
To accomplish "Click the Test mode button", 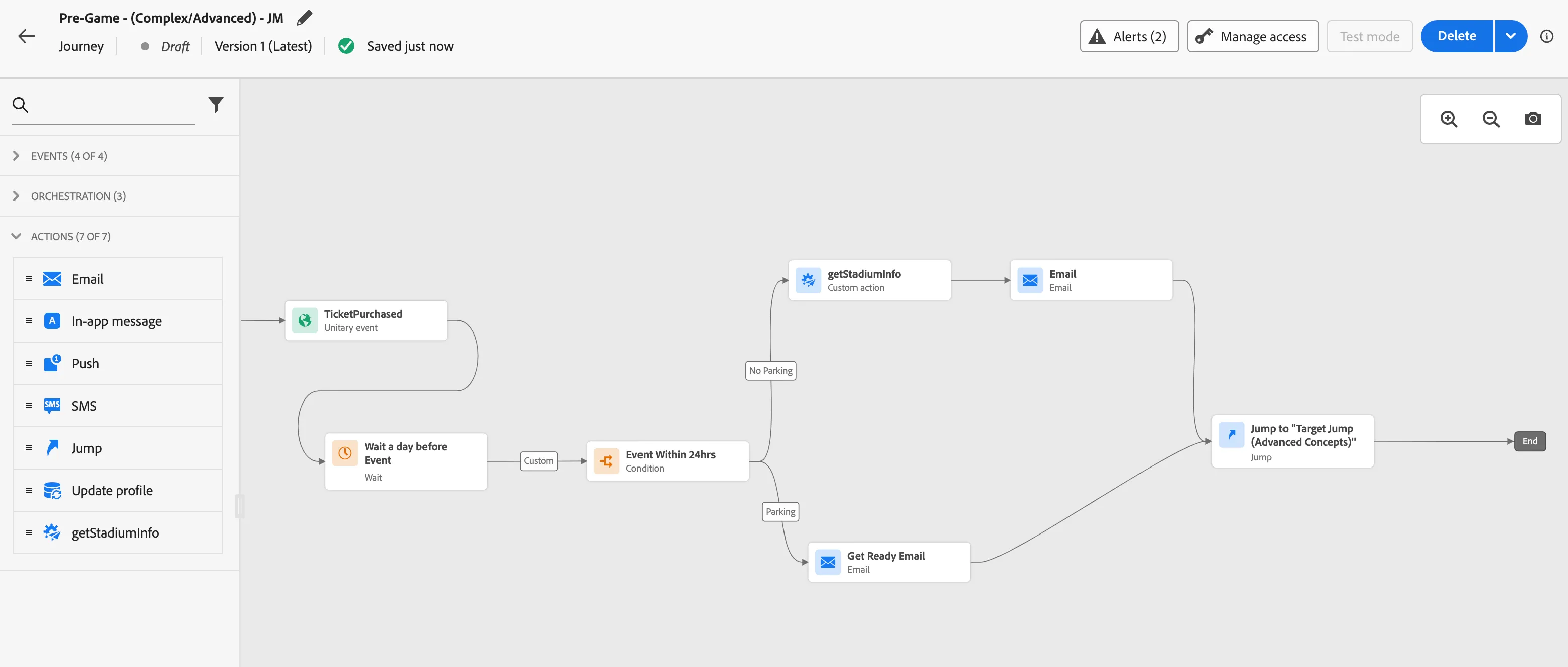I will (x=1370, y=37).
